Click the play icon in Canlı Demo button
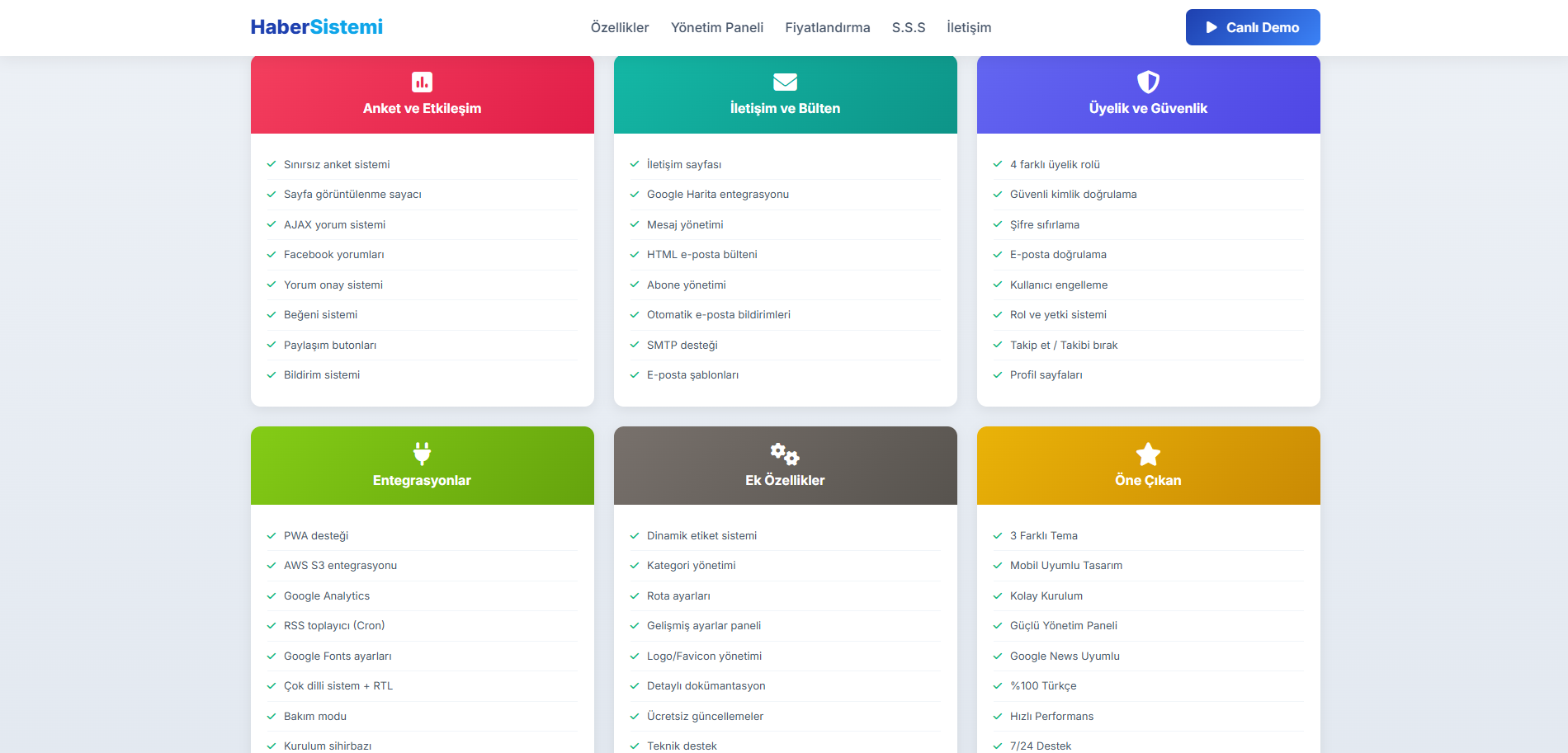The width and height of the screenshot is (1568, 753). coord(1211,27)
